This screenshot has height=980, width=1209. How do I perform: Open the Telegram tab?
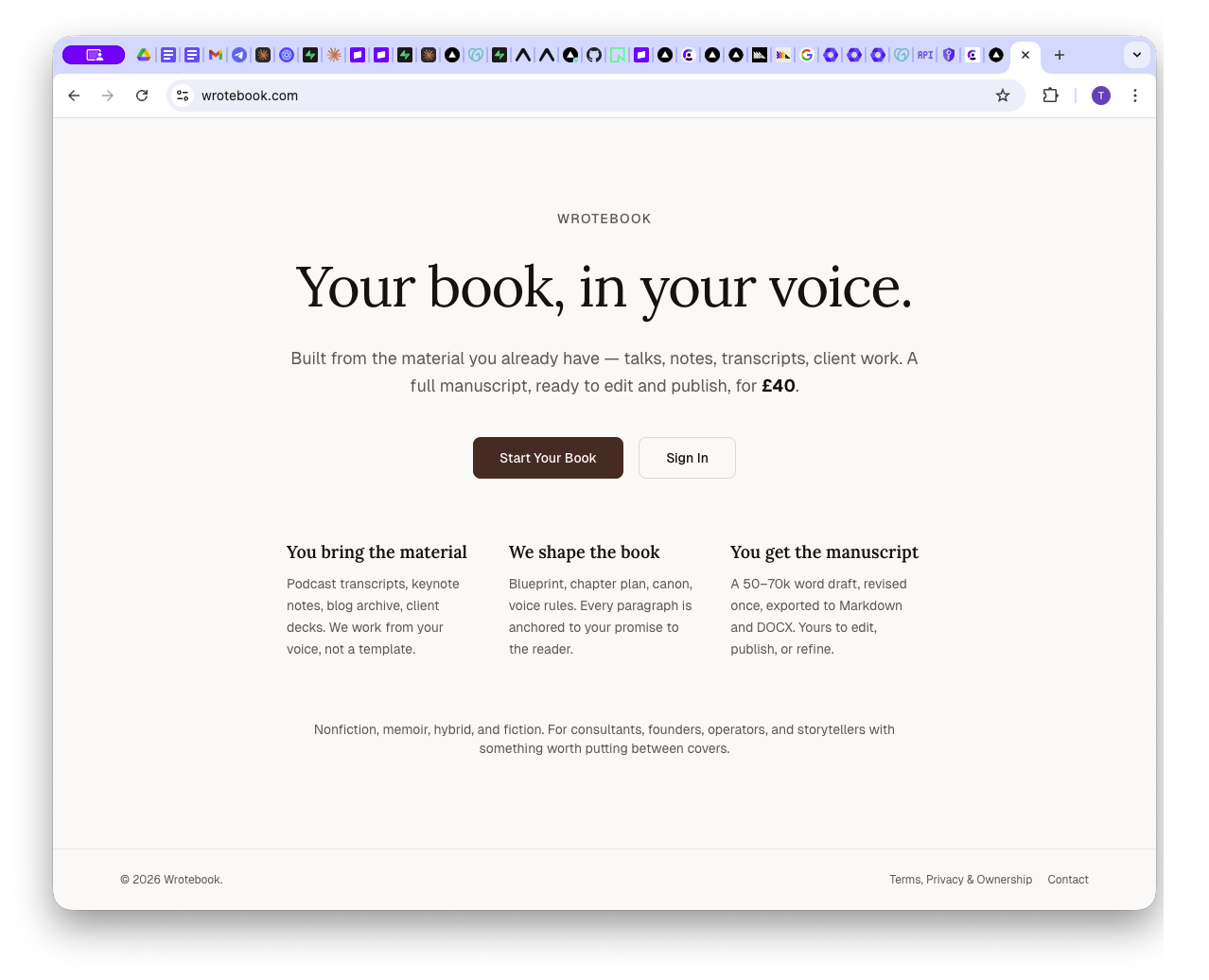(239, 55)
